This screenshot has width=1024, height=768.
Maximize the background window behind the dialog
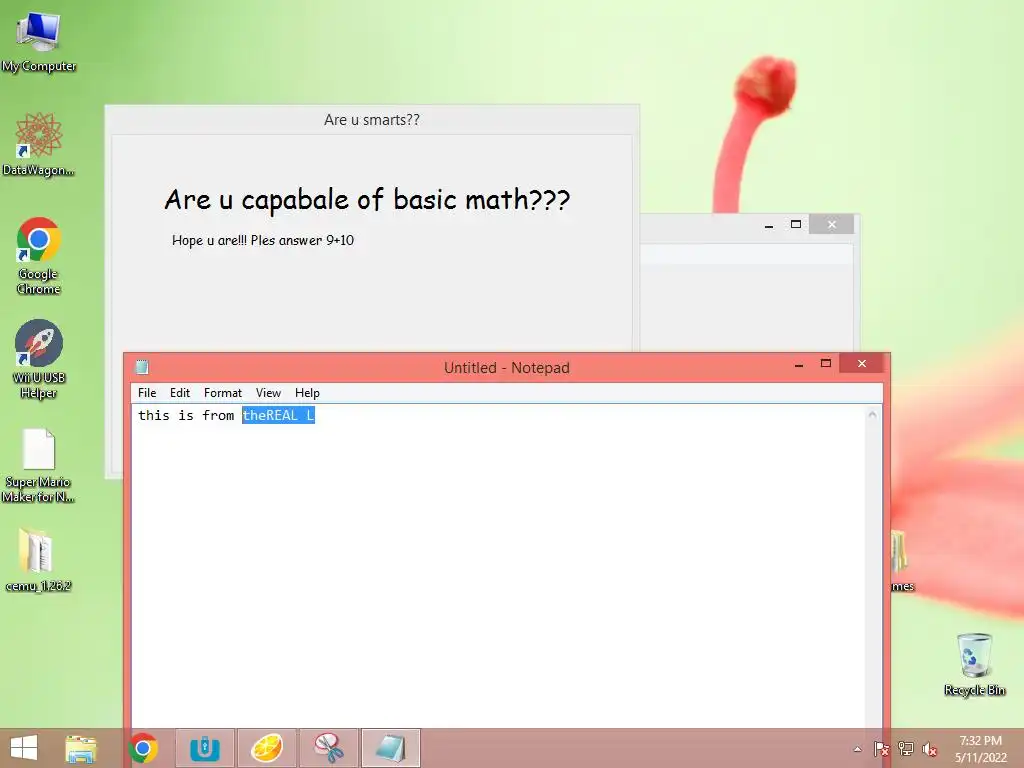(x=795, y=225)
